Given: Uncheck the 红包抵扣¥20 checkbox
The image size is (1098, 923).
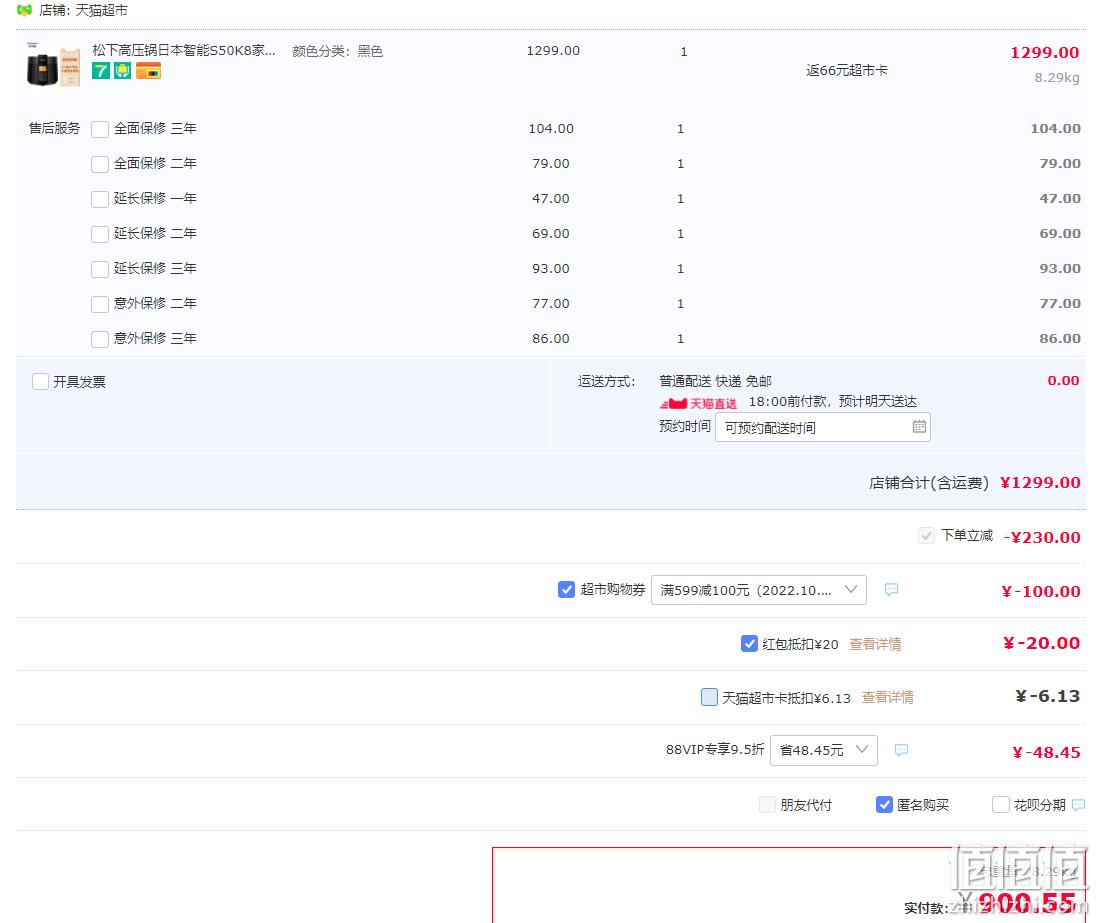Looking at the screenshot, I should pos(749,644).
